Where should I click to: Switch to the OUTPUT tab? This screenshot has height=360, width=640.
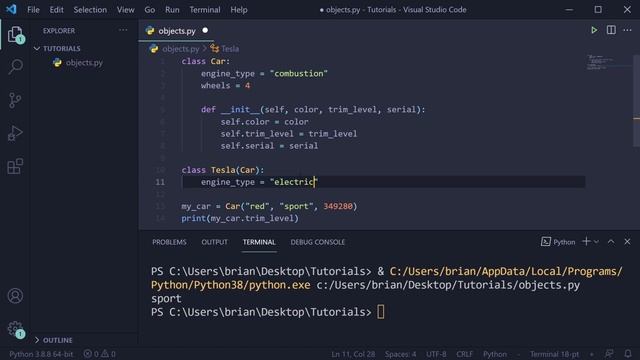point(215,242)
